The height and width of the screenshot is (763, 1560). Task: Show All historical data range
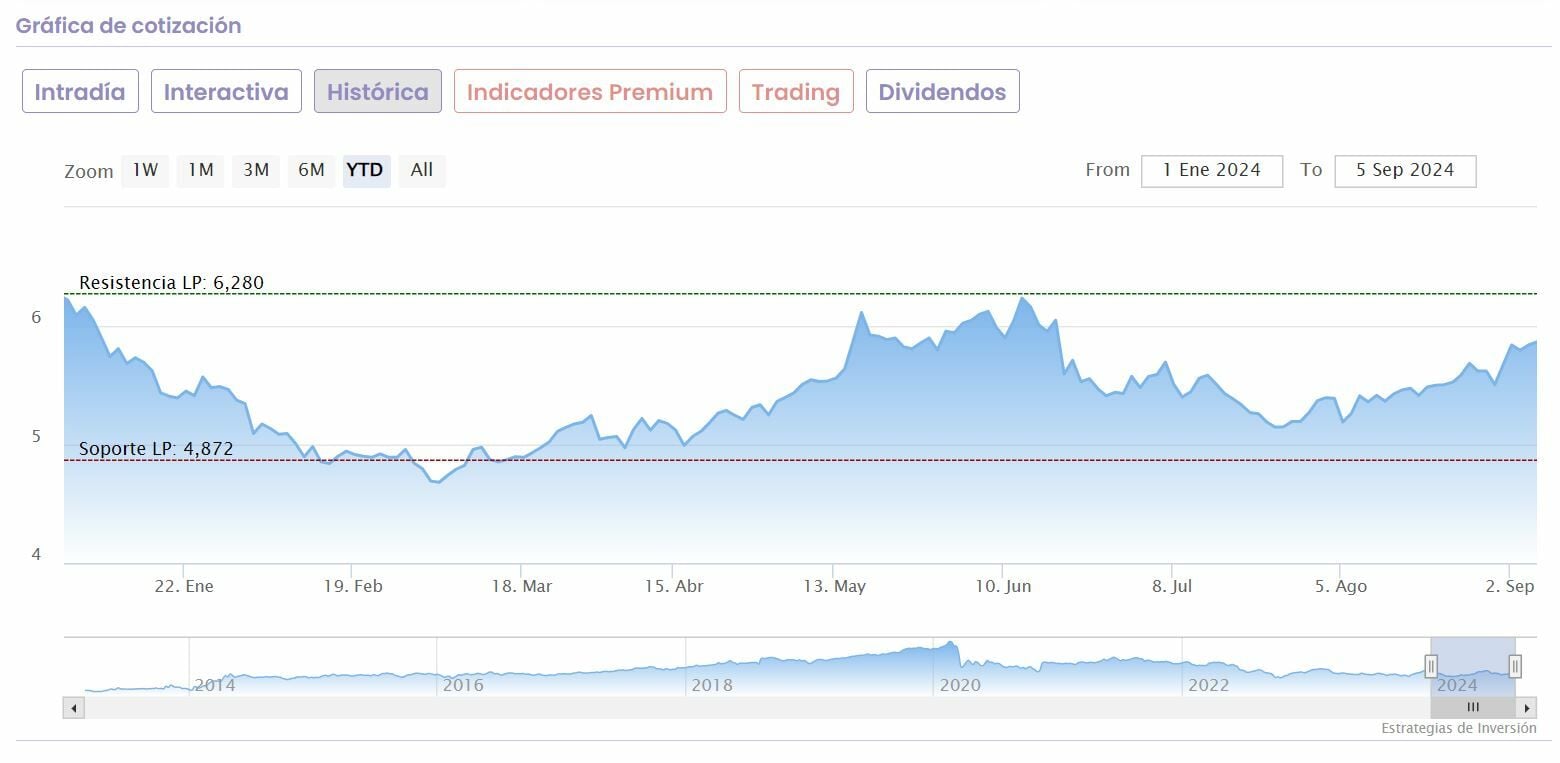pyautogui.click(x=422, y=170)
